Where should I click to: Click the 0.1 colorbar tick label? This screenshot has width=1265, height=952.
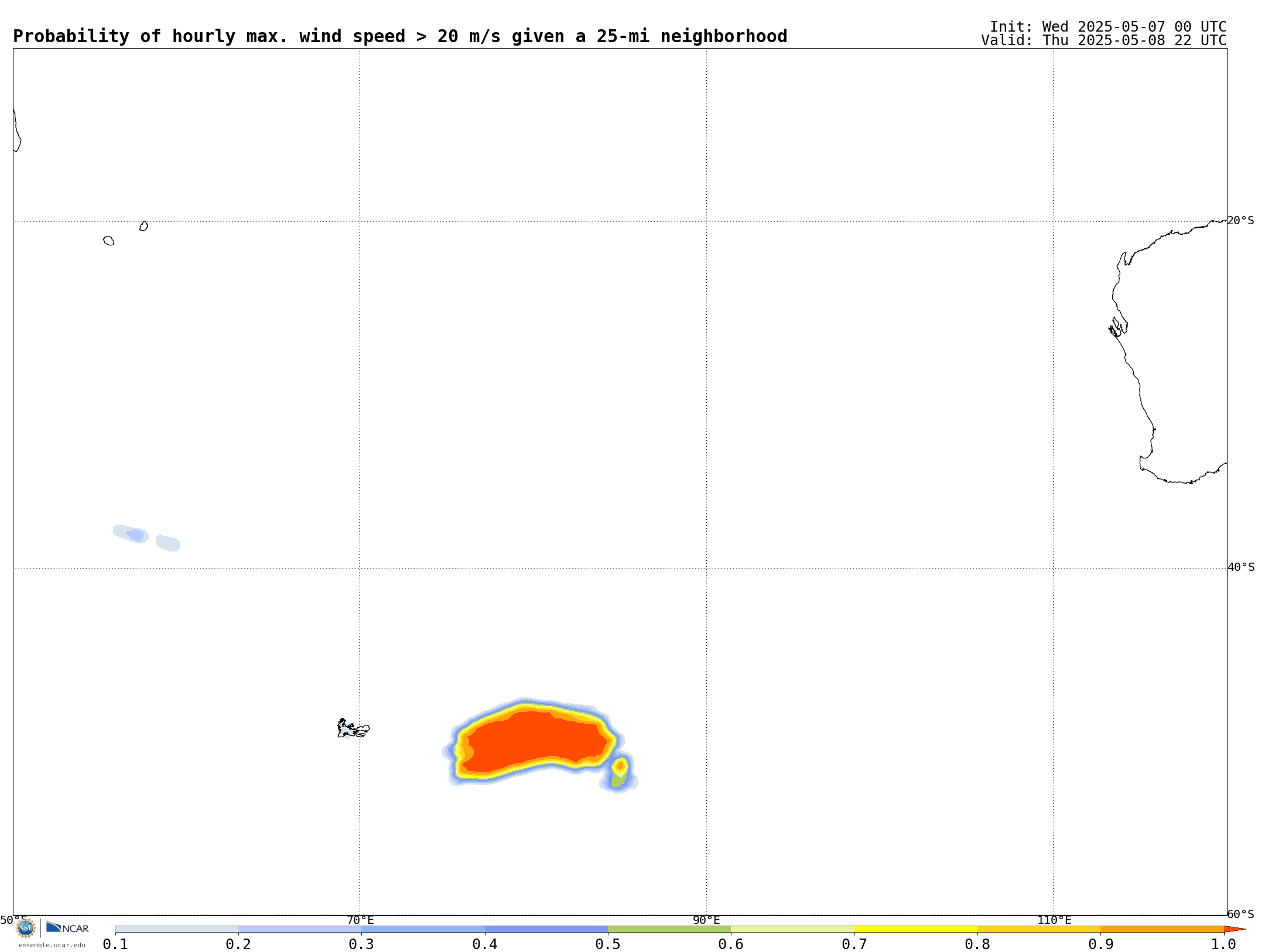(115, 944)
